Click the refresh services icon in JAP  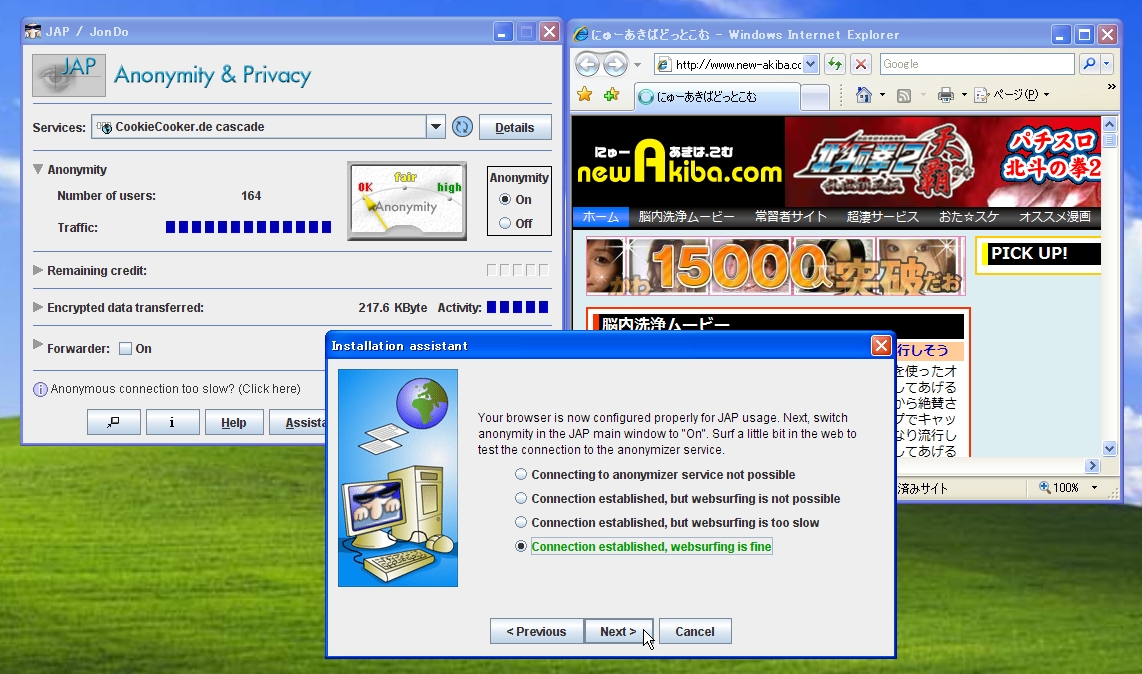tap(462, 127)
